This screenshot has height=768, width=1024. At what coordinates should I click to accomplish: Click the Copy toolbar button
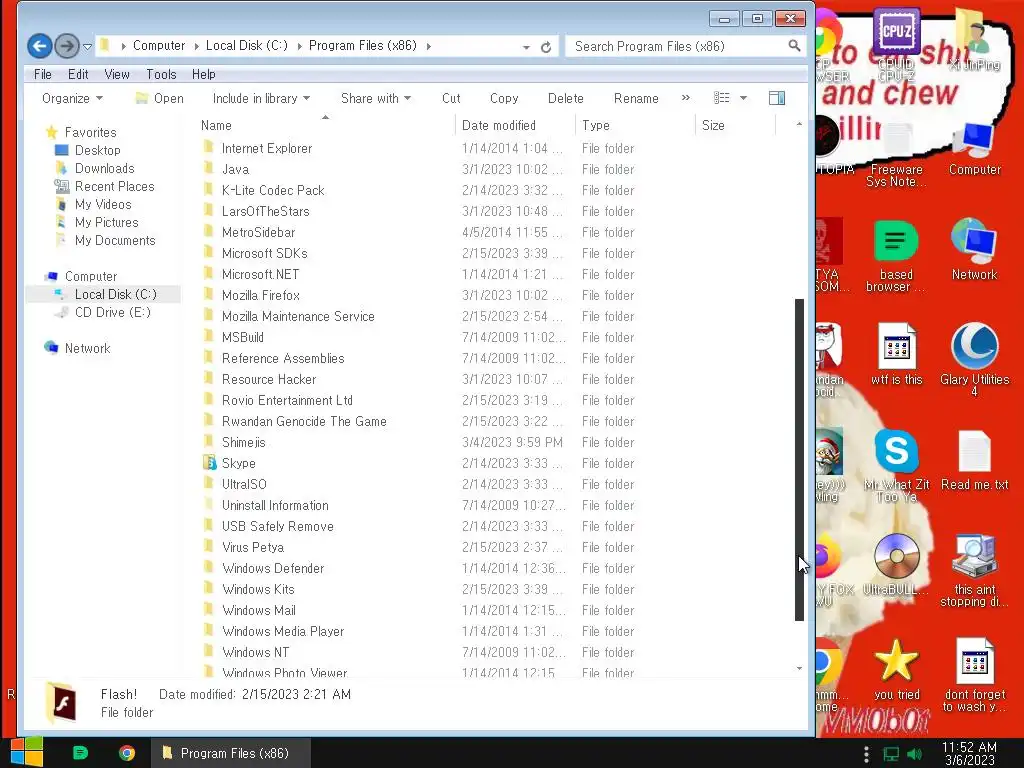coord(504,99)
